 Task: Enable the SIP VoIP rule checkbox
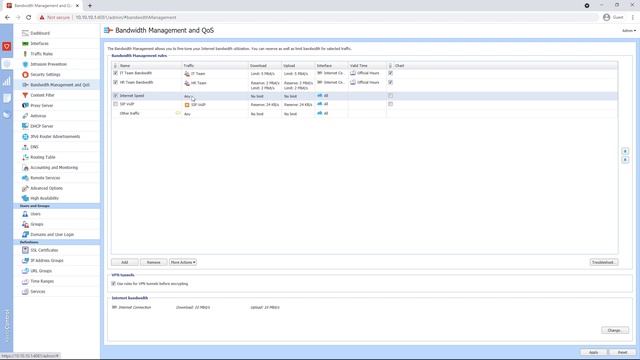coord(116,104)
